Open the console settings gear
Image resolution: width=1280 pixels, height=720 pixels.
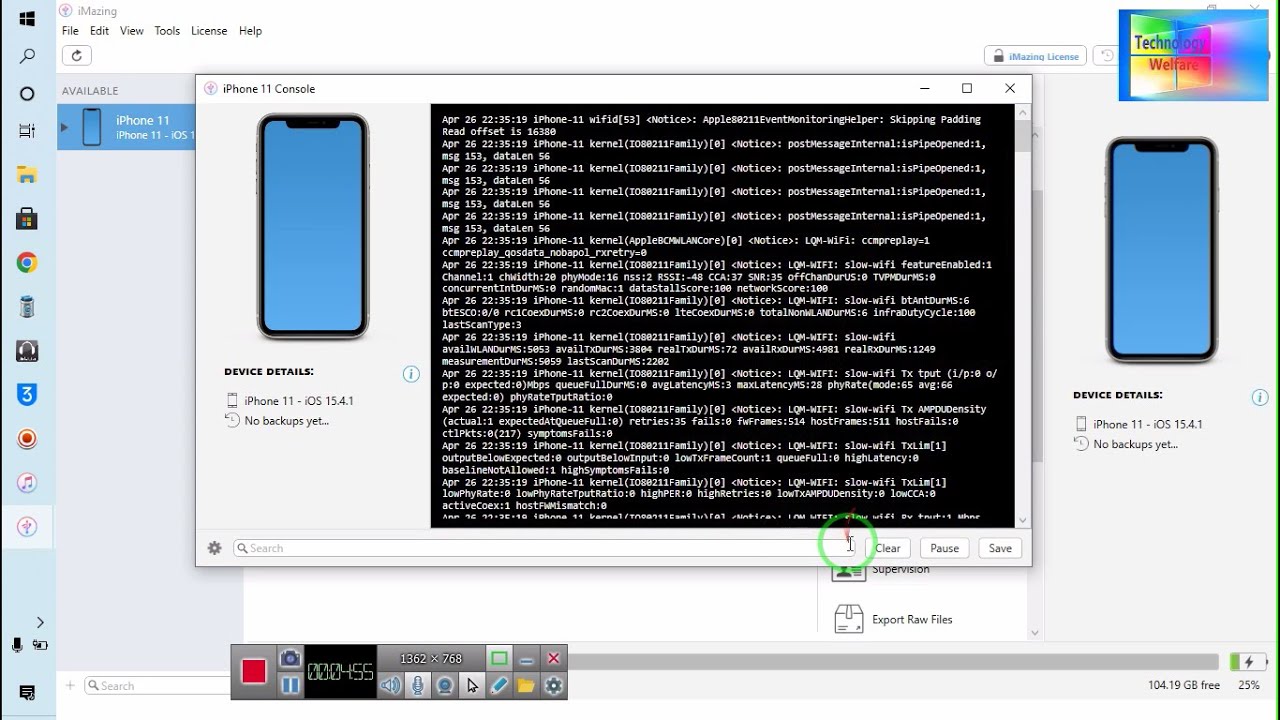click(214, 548)
